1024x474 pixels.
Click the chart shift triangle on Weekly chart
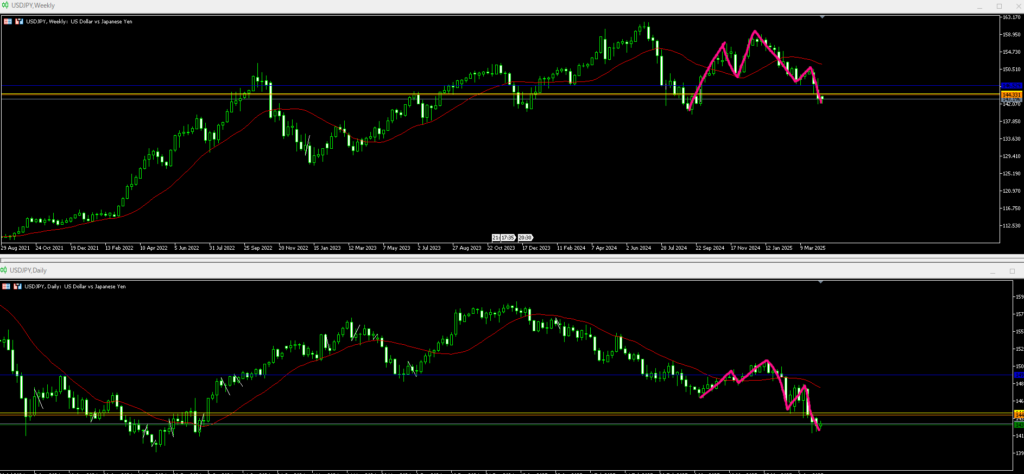(x=823, y=17)
